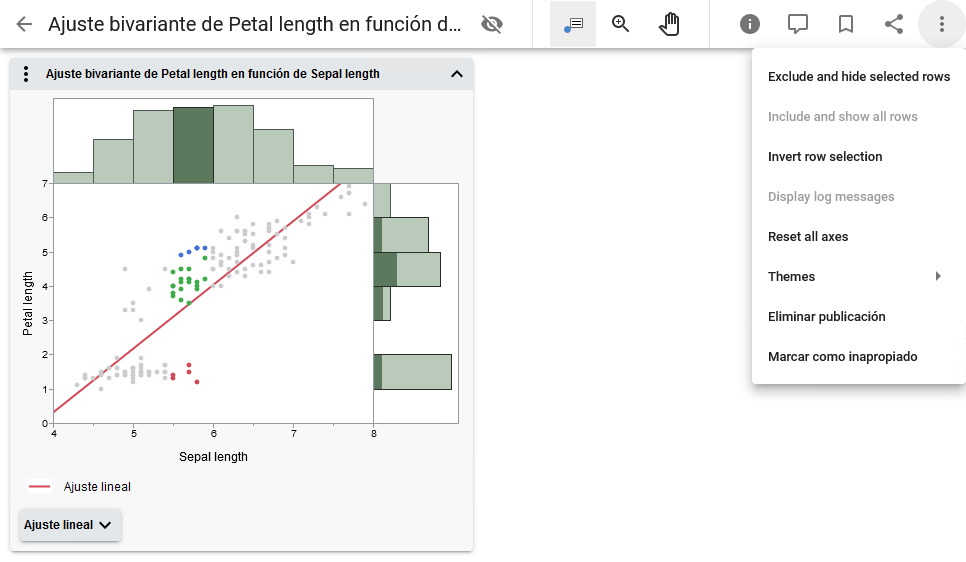966x562 pixels.
Task: Open the Themes submenu
Action: [855, 277]
